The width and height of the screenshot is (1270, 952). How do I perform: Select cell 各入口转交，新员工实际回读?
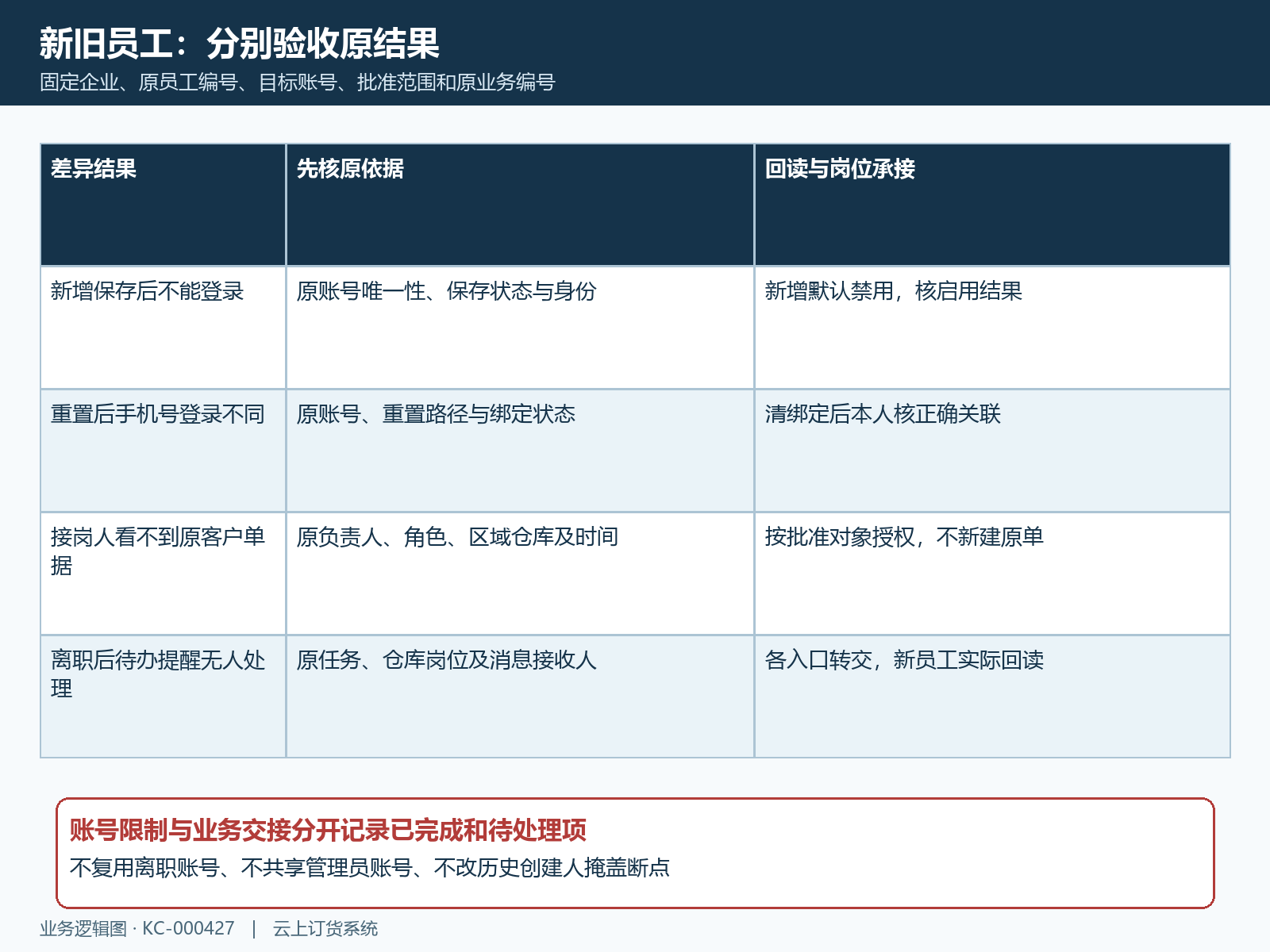(992, 697)
